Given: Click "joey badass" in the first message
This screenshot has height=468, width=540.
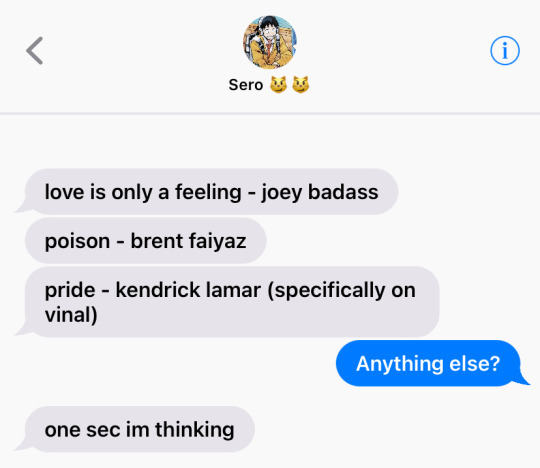Looking at the screenshot, I should pos(320,192).
